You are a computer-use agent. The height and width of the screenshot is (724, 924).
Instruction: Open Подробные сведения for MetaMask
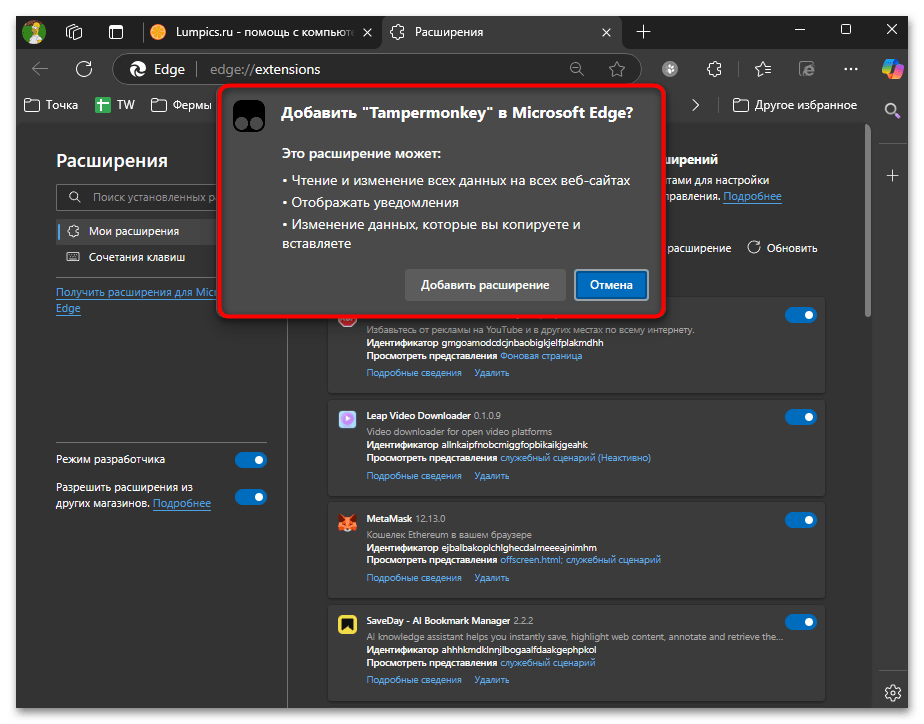[414, 578]
